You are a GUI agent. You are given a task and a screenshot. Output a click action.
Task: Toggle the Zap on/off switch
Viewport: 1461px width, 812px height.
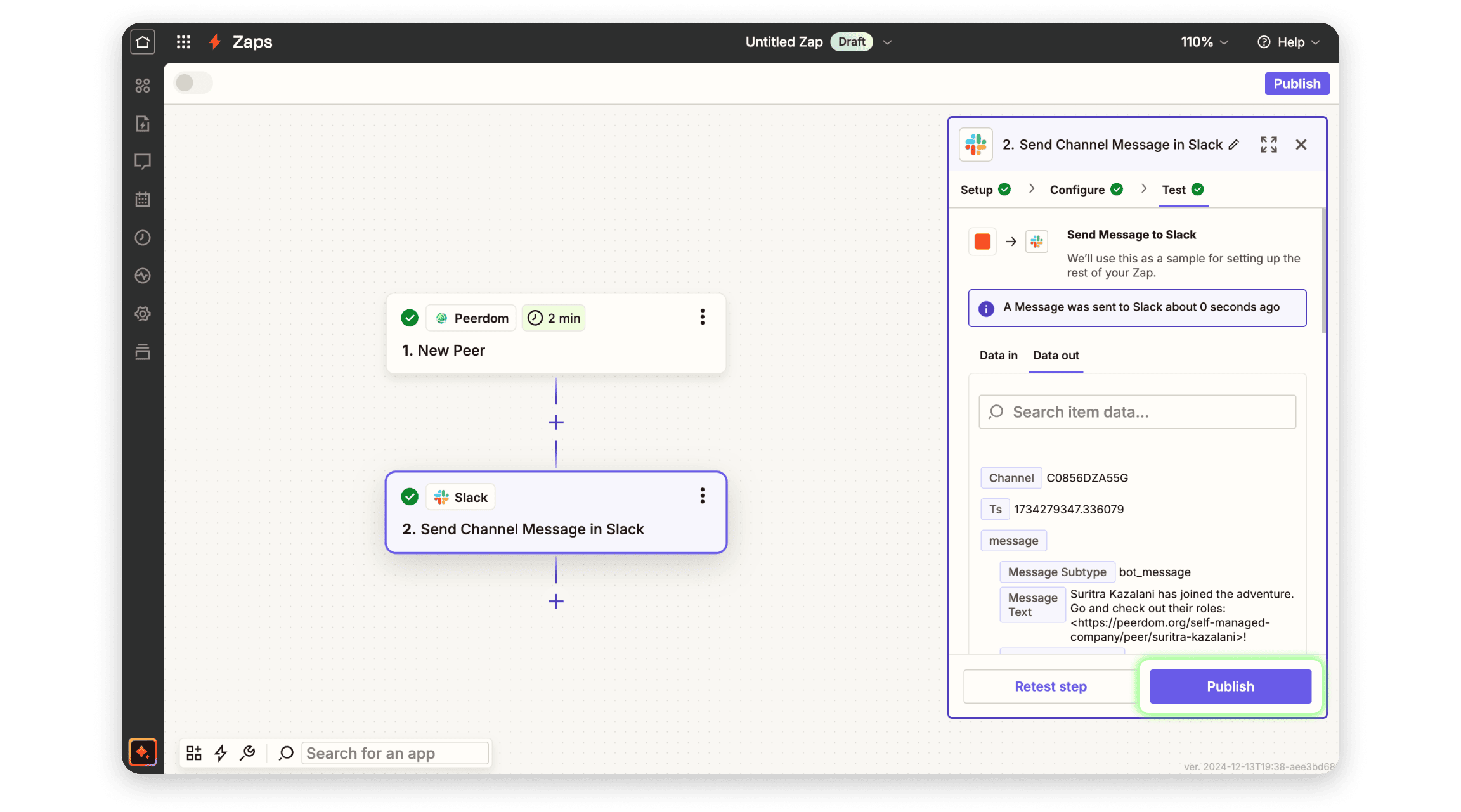pos(193,83)
